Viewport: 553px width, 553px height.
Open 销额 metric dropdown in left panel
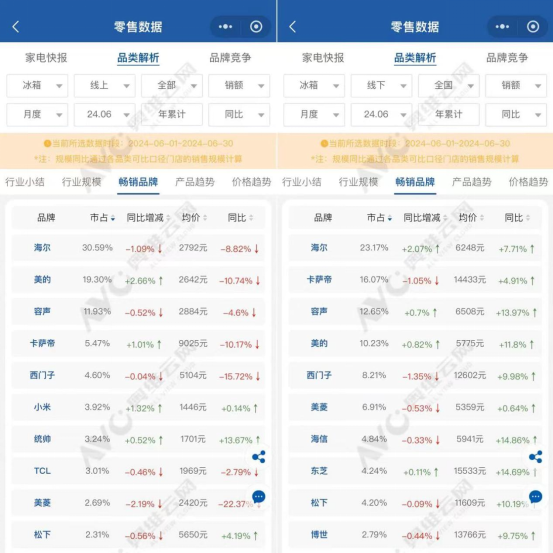coord(239,85)
